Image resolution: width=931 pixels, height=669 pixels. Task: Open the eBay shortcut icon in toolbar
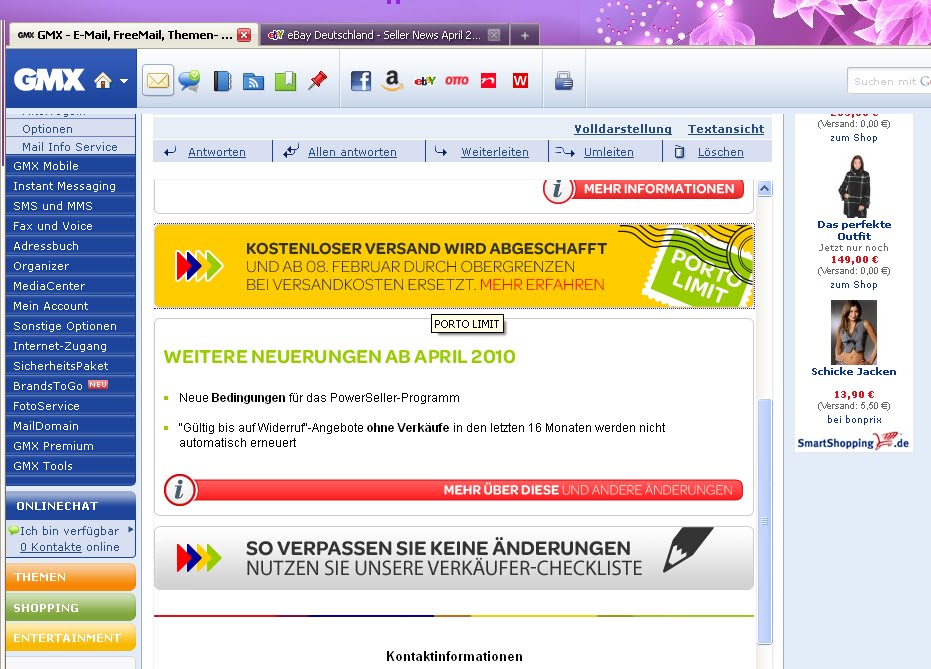point(425,81)
